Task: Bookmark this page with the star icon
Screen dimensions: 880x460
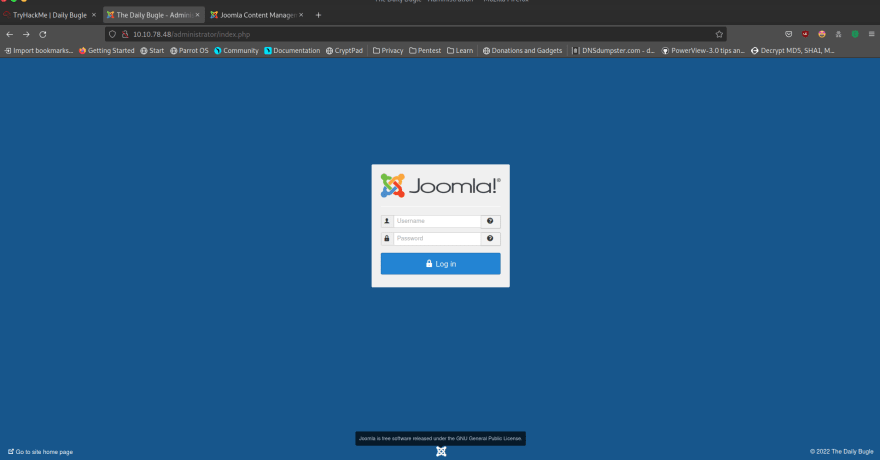Action: point(719,34)
